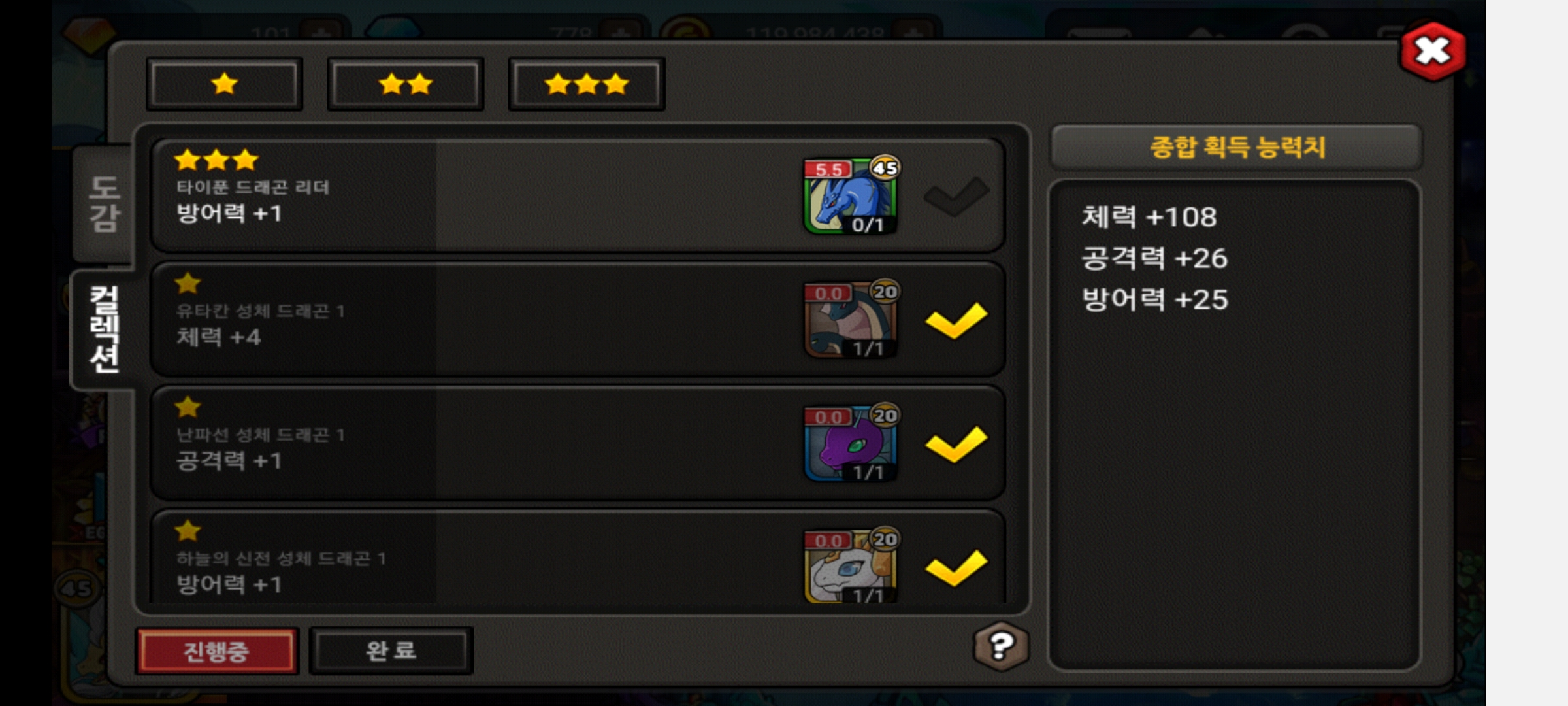The height and width of the screenshot is (706, 1568).
Task: Filter collection by three-star rating
Action: (586, 84)
